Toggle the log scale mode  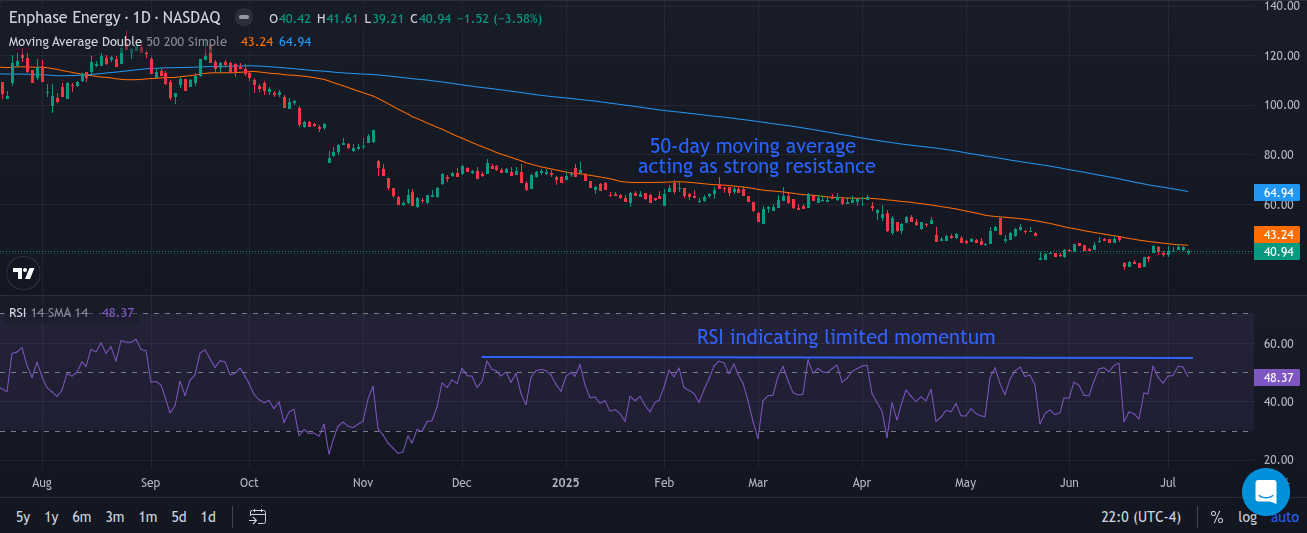coord(1248,517)
